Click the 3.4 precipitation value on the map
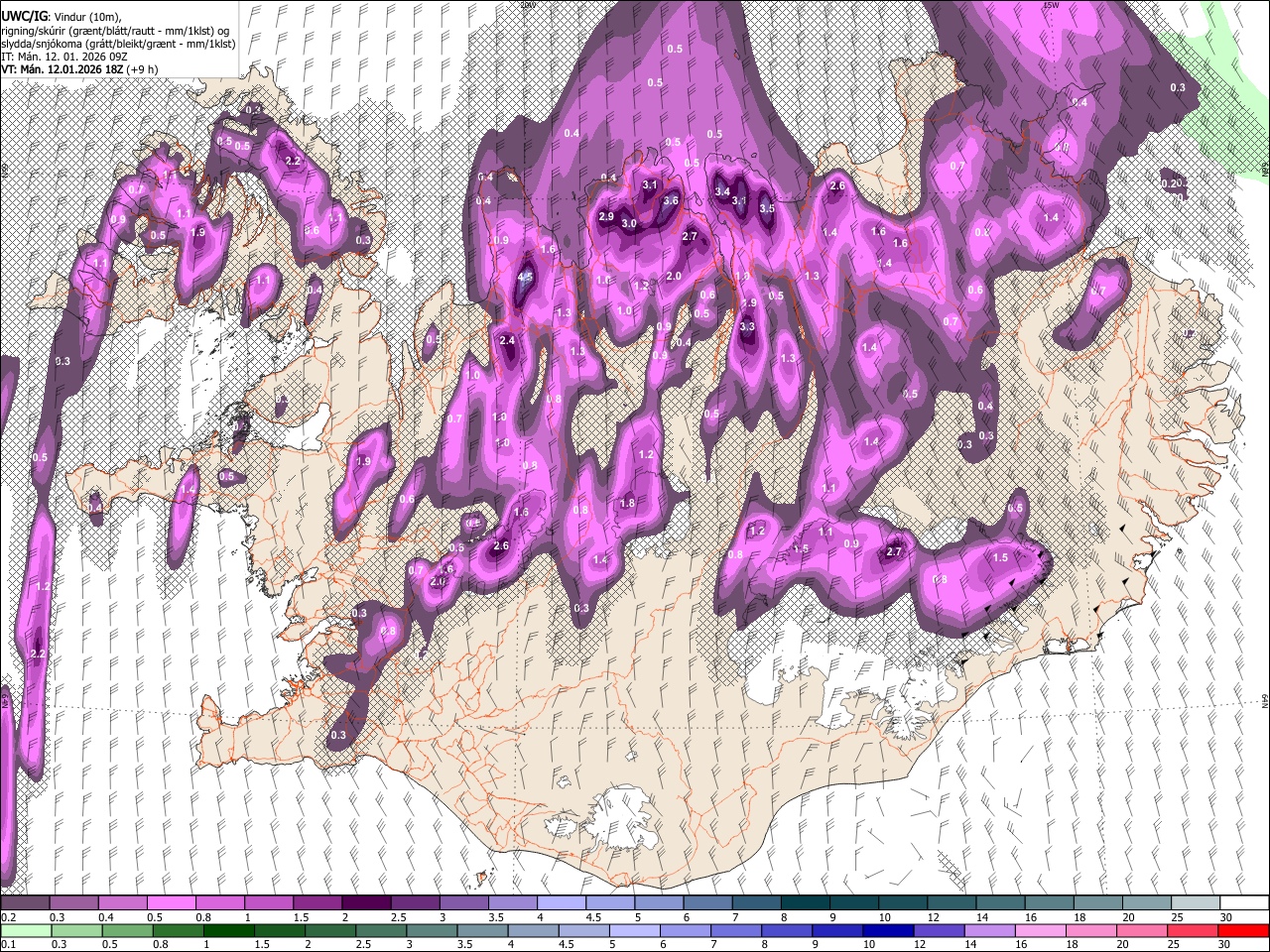This screenshot has width=1270, height=952. pos(722,191)
